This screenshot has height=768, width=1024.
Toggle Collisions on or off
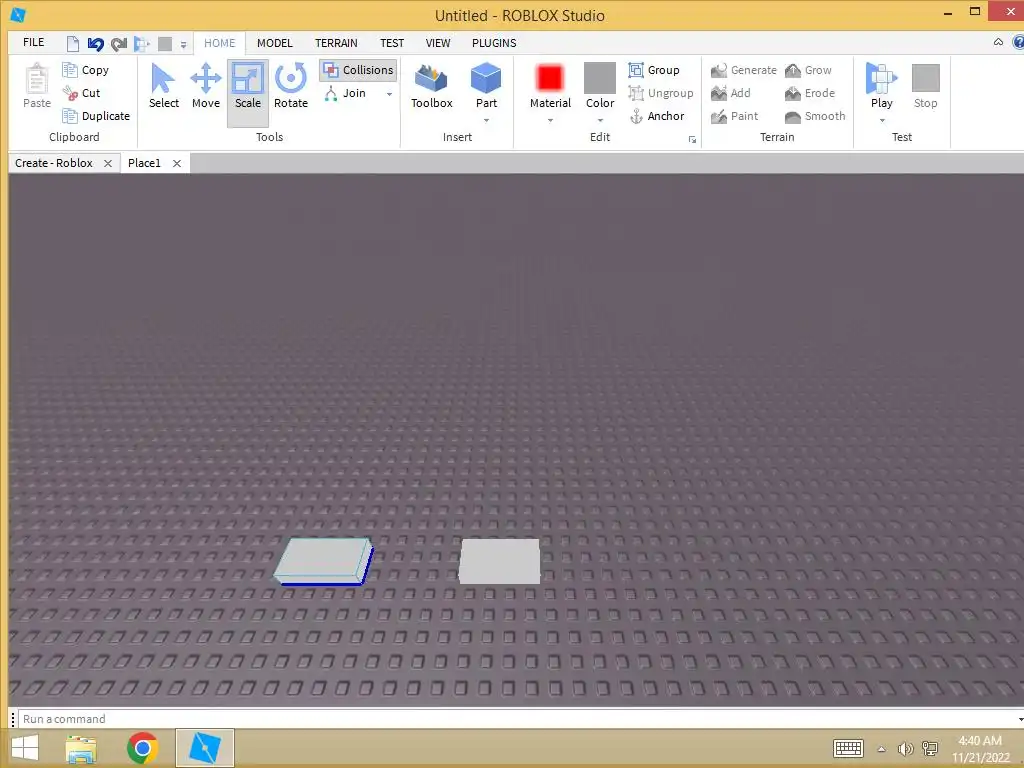point(359,70)
